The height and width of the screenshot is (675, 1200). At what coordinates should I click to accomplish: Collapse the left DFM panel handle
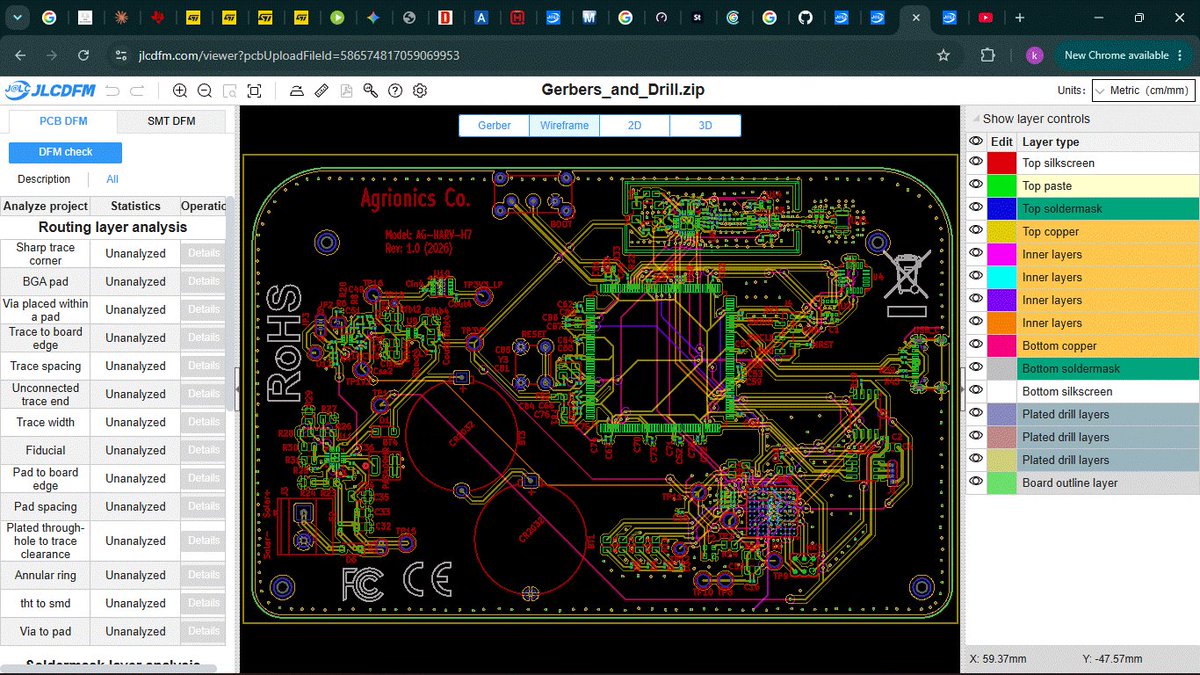(x=237, y=390)
